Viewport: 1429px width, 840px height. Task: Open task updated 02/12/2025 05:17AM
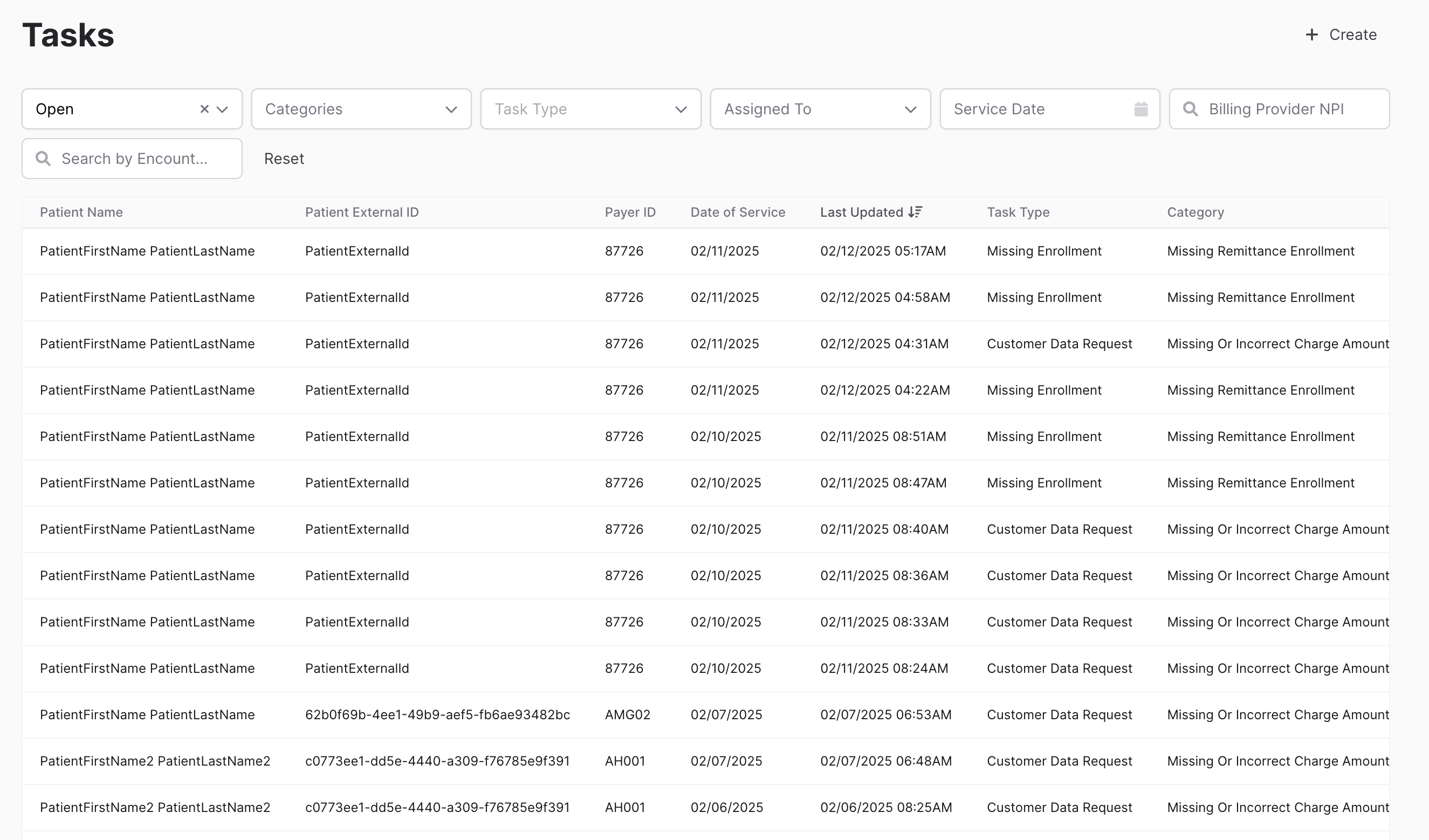pyautogui.click(x=882, y=251)
